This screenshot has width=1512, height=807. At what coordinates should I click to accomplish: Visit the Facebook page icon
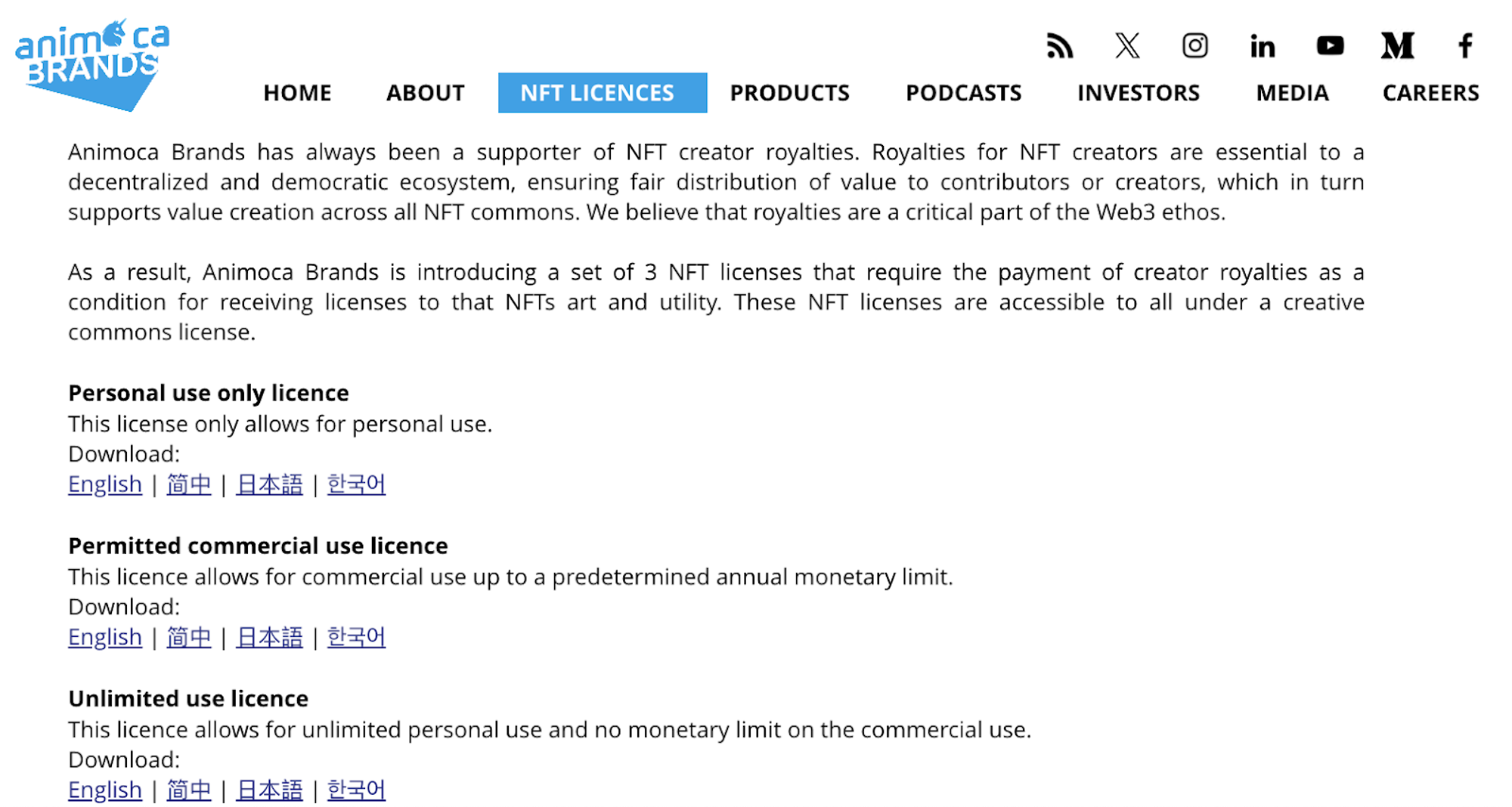coord(1465,46)
